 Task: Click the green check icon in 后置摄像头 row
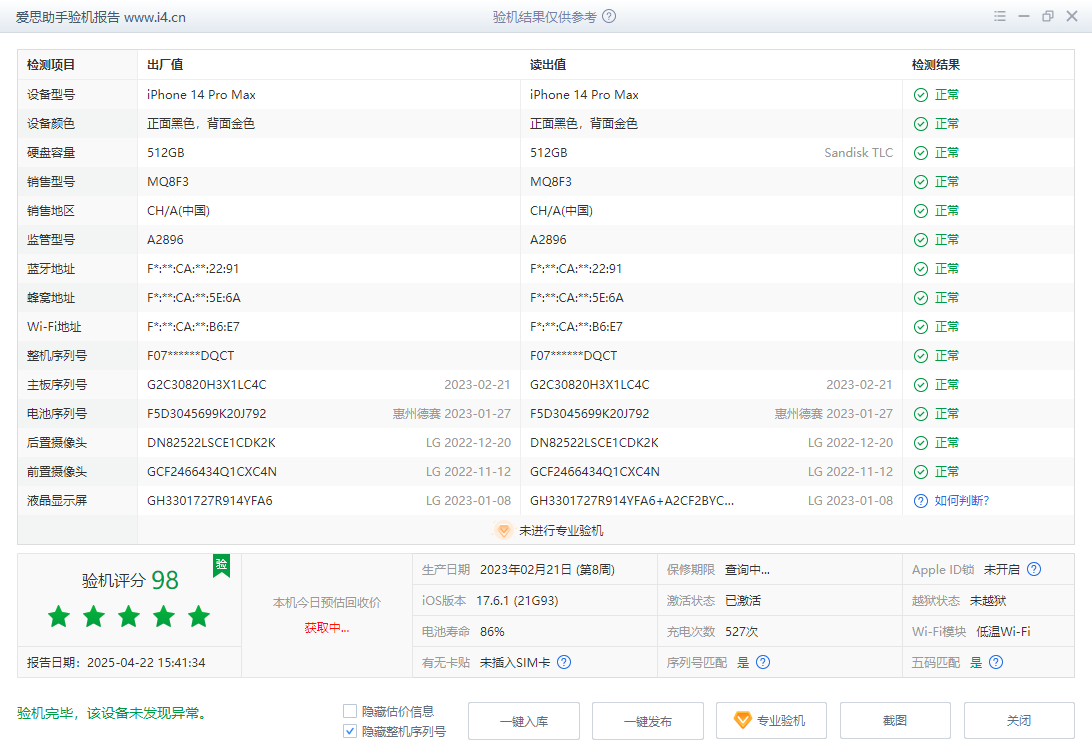point(921,443)
